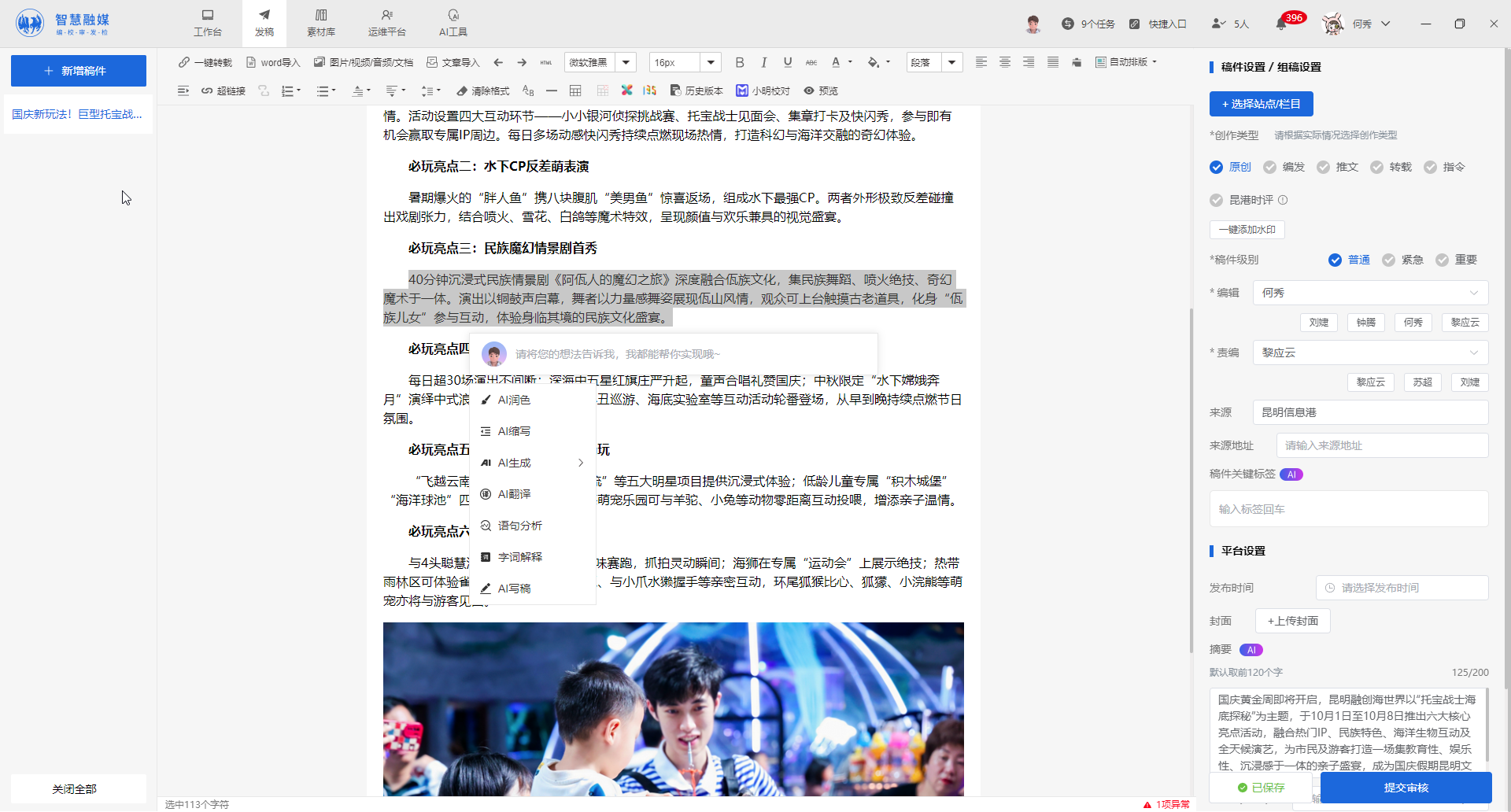
Task: Toggle bold formatting in the editor toolbar
Action: pos(739,62)
